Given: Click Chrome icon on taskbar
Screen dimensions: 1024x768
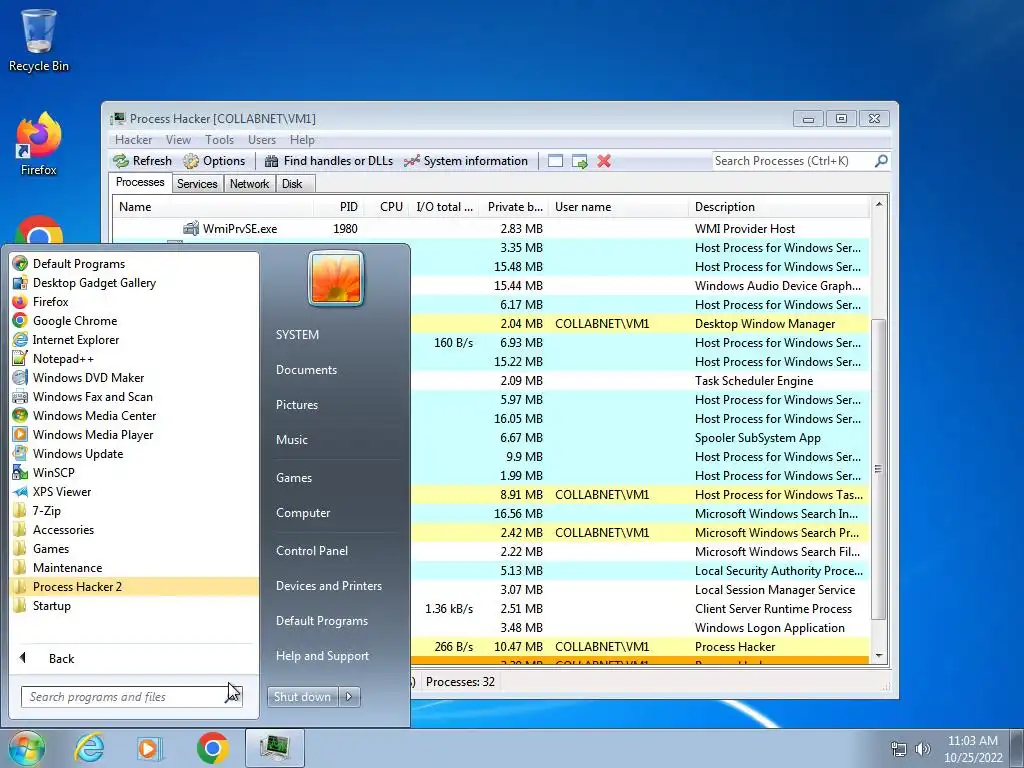Looking at the screenshot, I should tap(212, 748).
